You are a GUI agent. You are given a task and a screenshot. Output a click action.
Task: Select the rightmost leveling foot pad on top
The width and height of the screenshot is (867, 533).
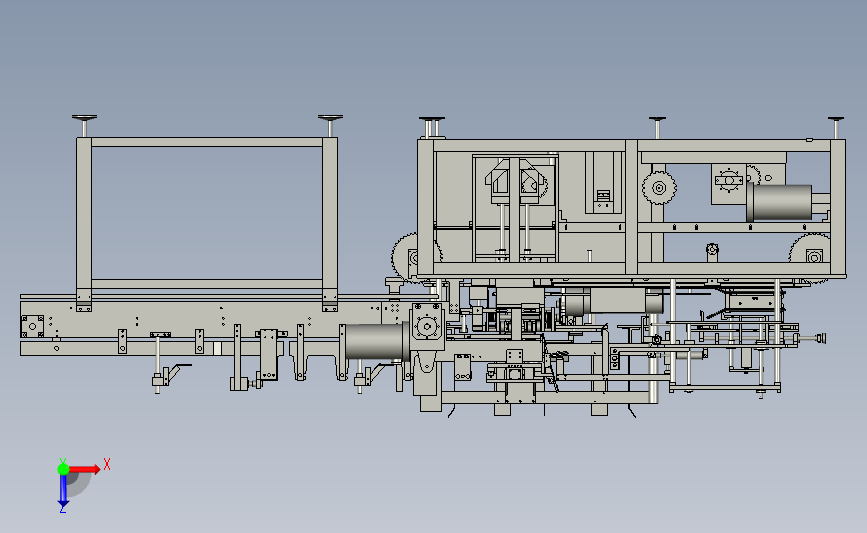835,119
